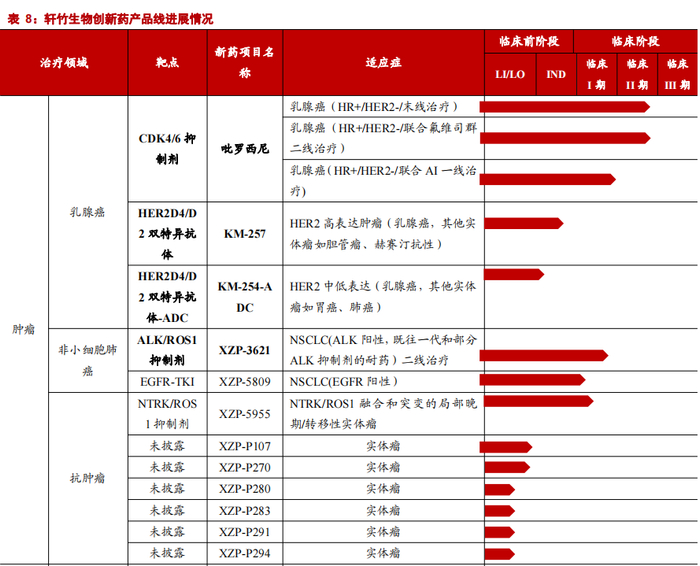The height and width of the screenshot is (566, 700).
Task: Click the 临床阶段 header cell
Action: pyautogui.click(x=635, y=42)
